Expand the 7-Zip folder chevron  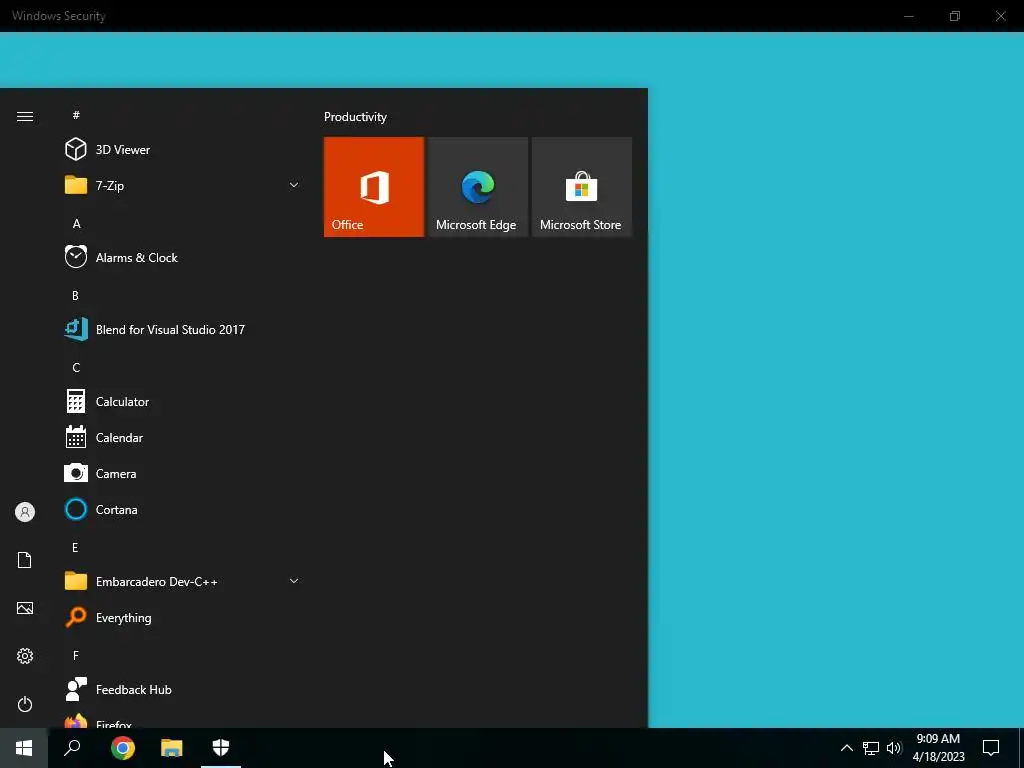294,185
